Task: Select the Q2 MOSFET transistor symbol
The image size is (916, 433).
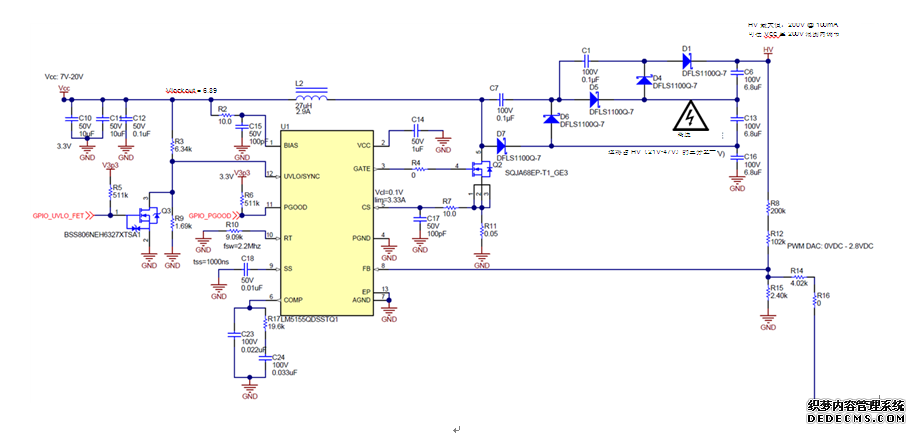Action: (483, 169)
